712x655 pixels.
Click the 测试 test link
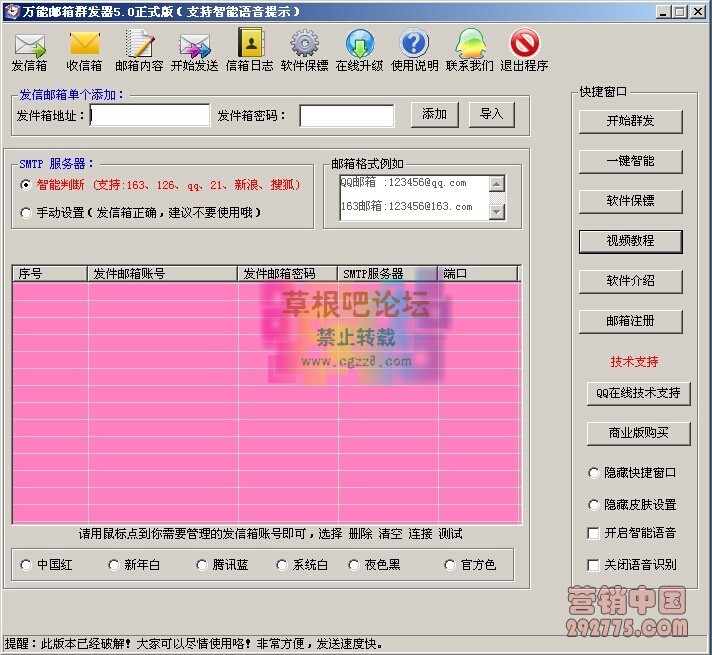(x=450, y=534)
